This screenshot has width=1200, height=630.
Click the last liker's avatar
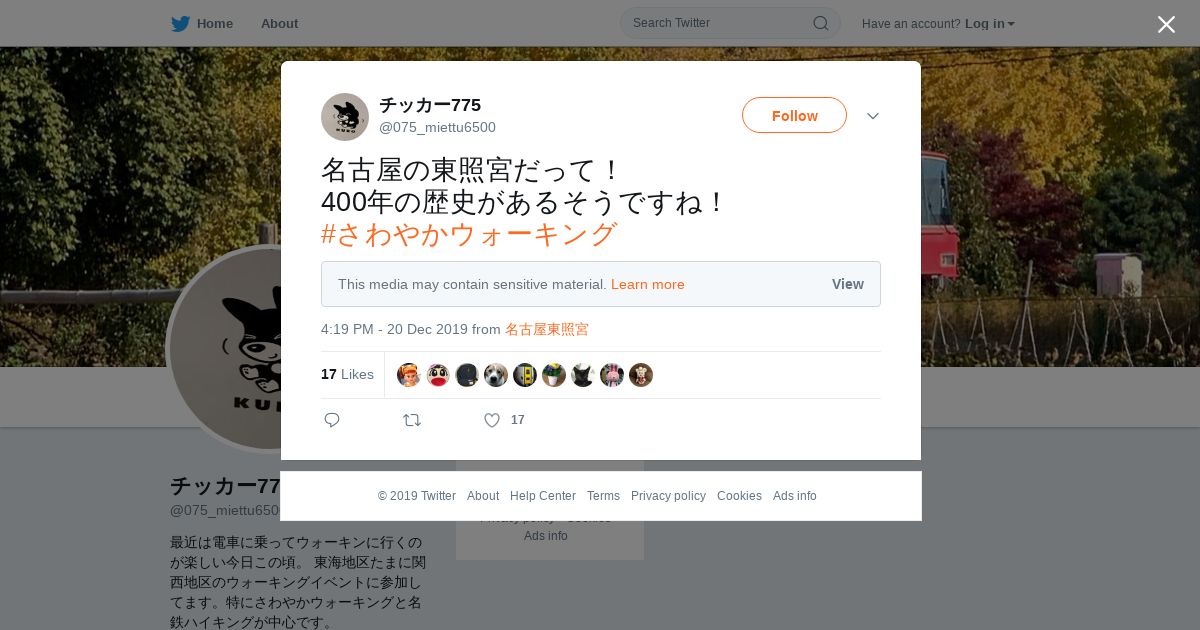coord(641,375)
